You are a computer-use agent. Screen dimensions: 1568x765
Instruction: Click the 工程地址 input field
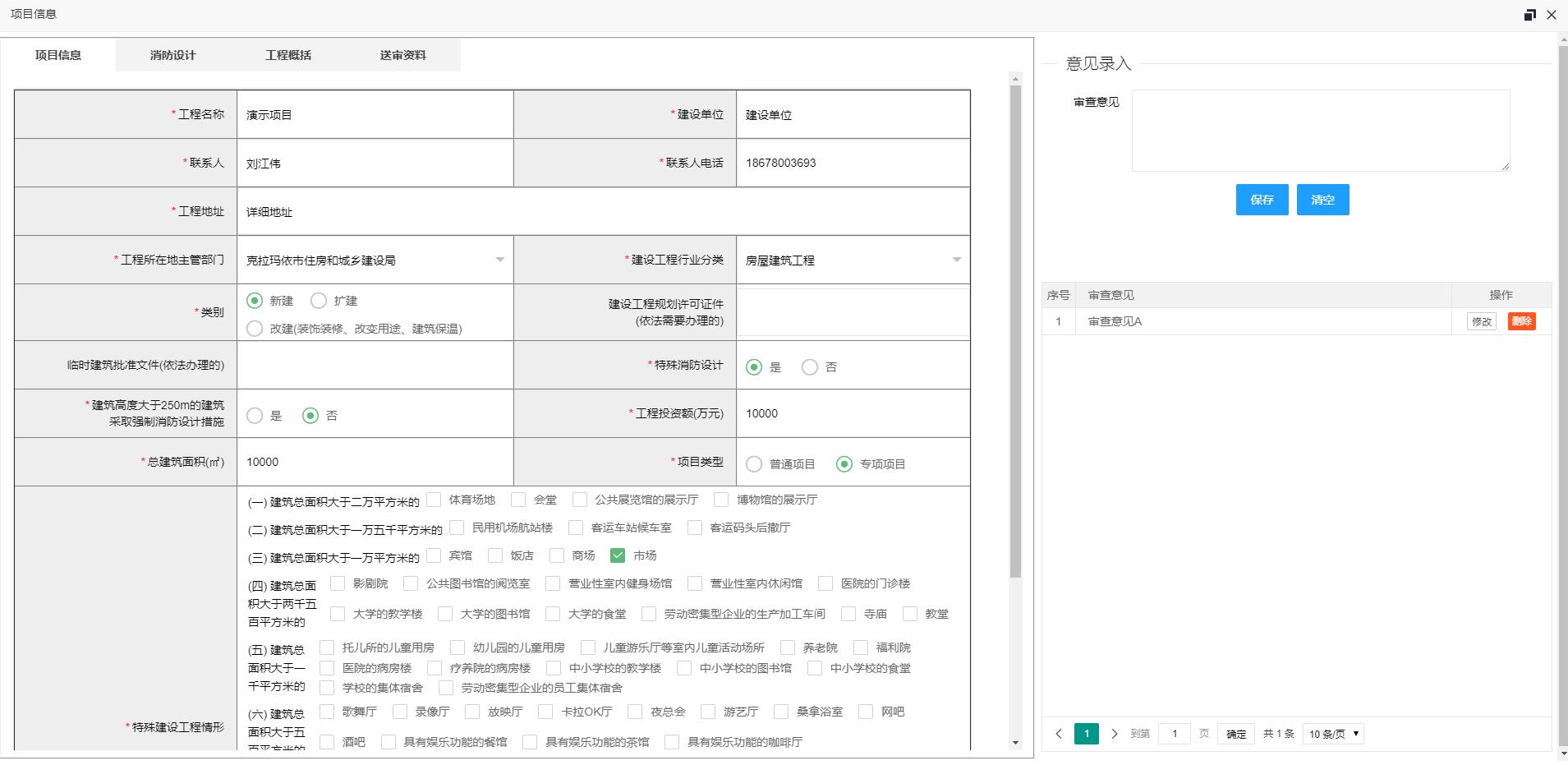coord(604,211)
